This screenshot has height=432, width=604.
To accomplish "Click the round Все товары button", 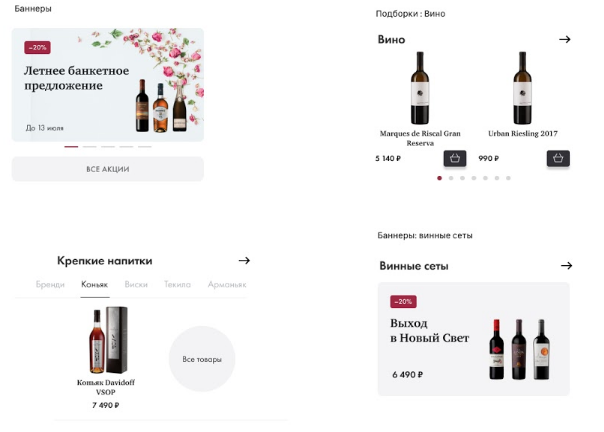I will click(x=201, y=358).
